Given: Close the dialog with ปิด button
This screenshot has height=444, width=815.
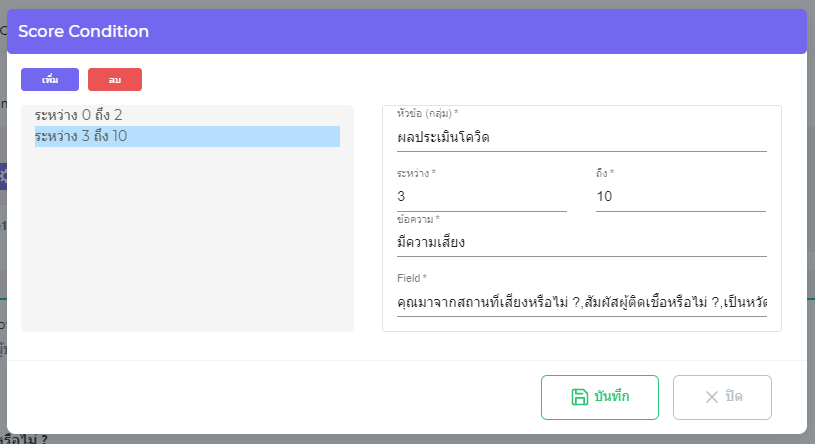Looking at the screenshot, I should click(x=722, y=397).
